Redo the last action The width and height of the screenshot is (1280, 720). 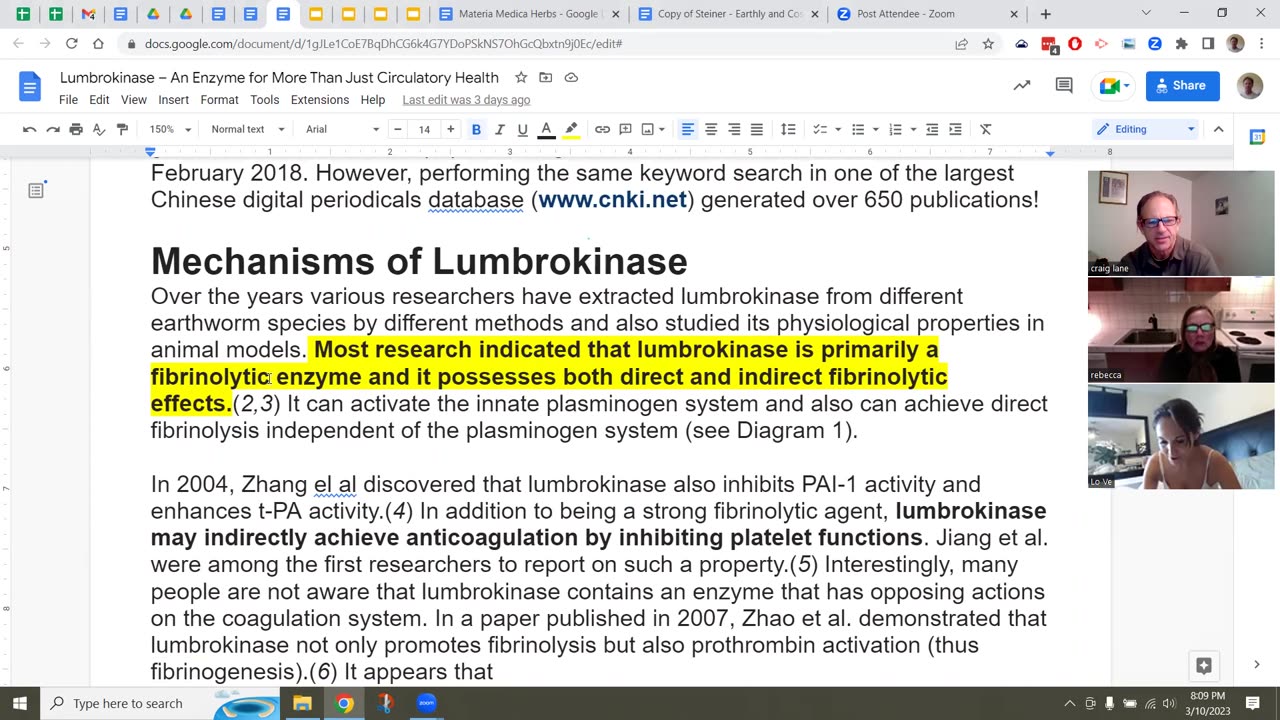click(53, 129)
